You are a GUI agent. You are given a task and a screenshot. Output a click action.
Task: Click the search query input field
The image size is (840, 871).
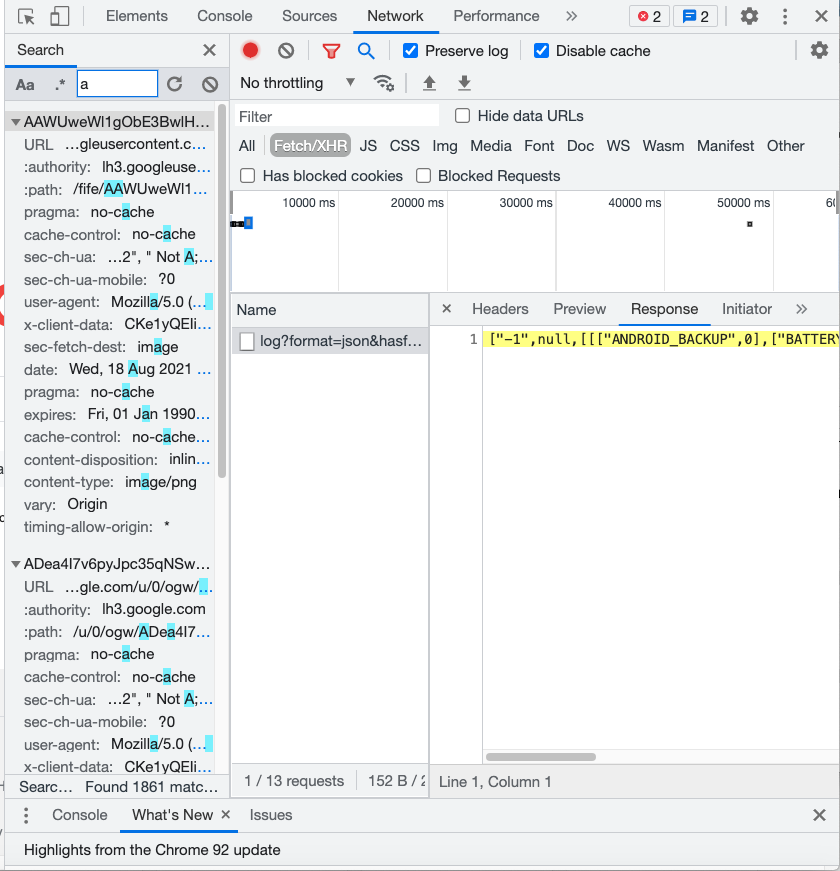tap(117, 84)
